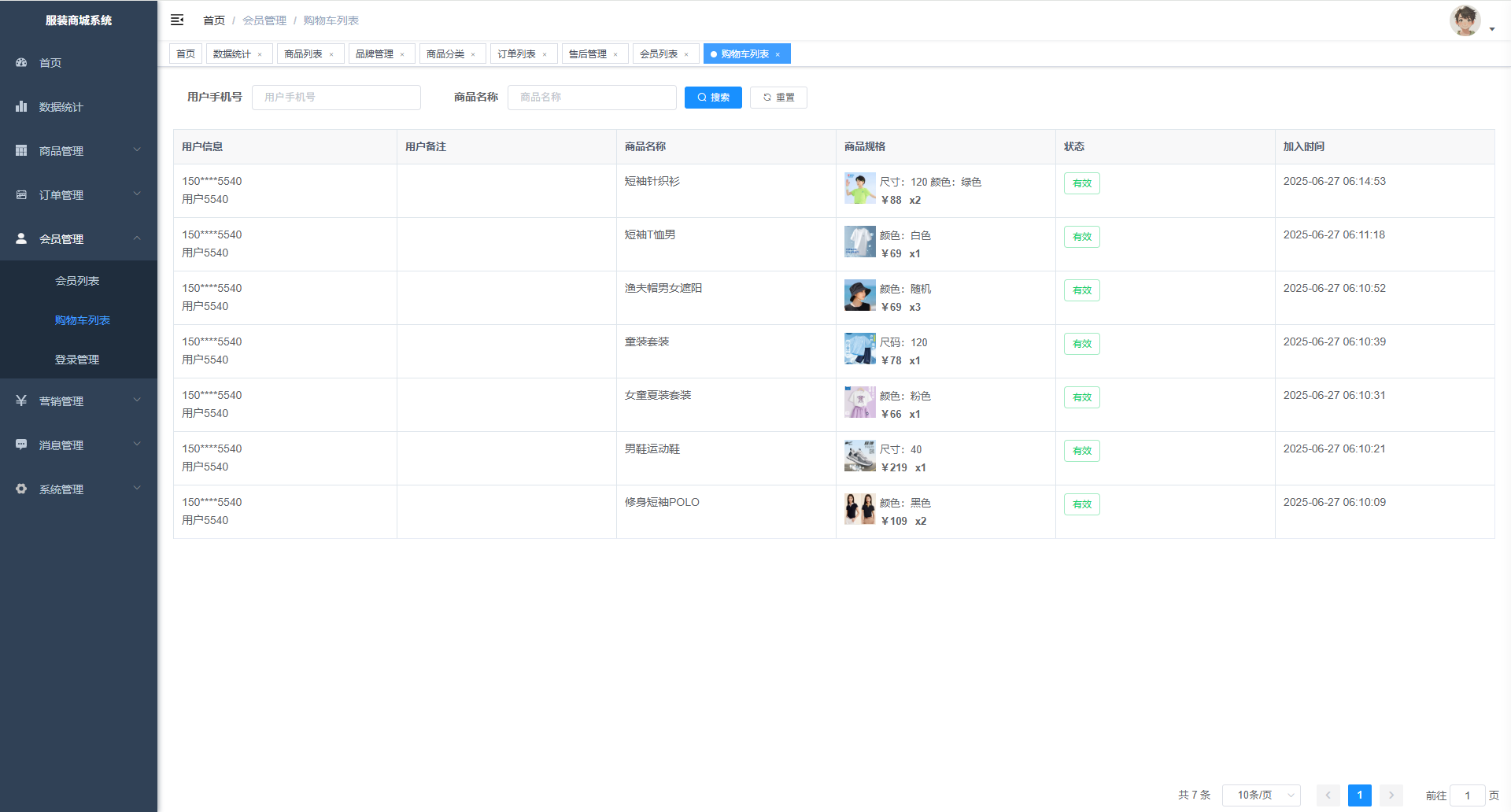The height and width of the screenshot is (812, 1511).
Task: Click the 渔夫帽男女遮阳 product thumbnail
Action: point(859,295)
